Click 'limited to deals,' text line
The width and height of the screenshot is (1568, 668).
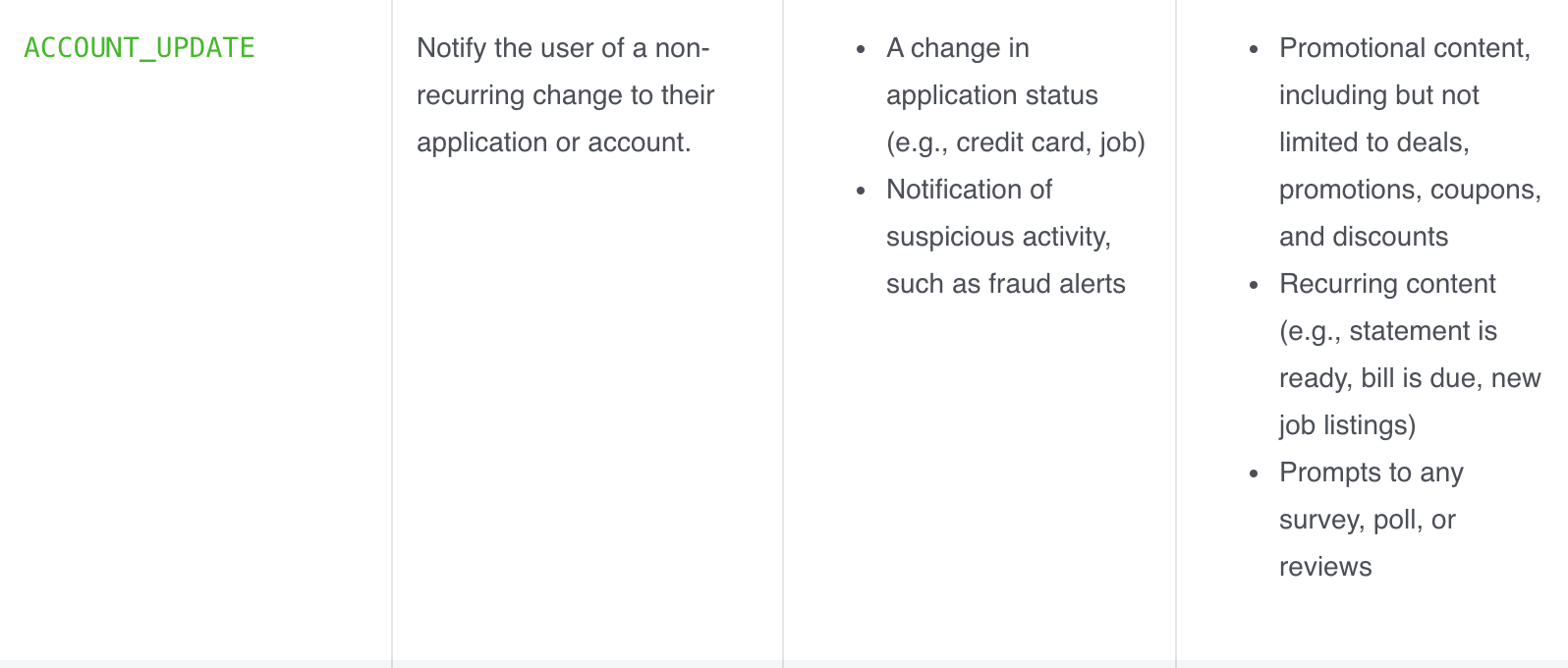1374,142
